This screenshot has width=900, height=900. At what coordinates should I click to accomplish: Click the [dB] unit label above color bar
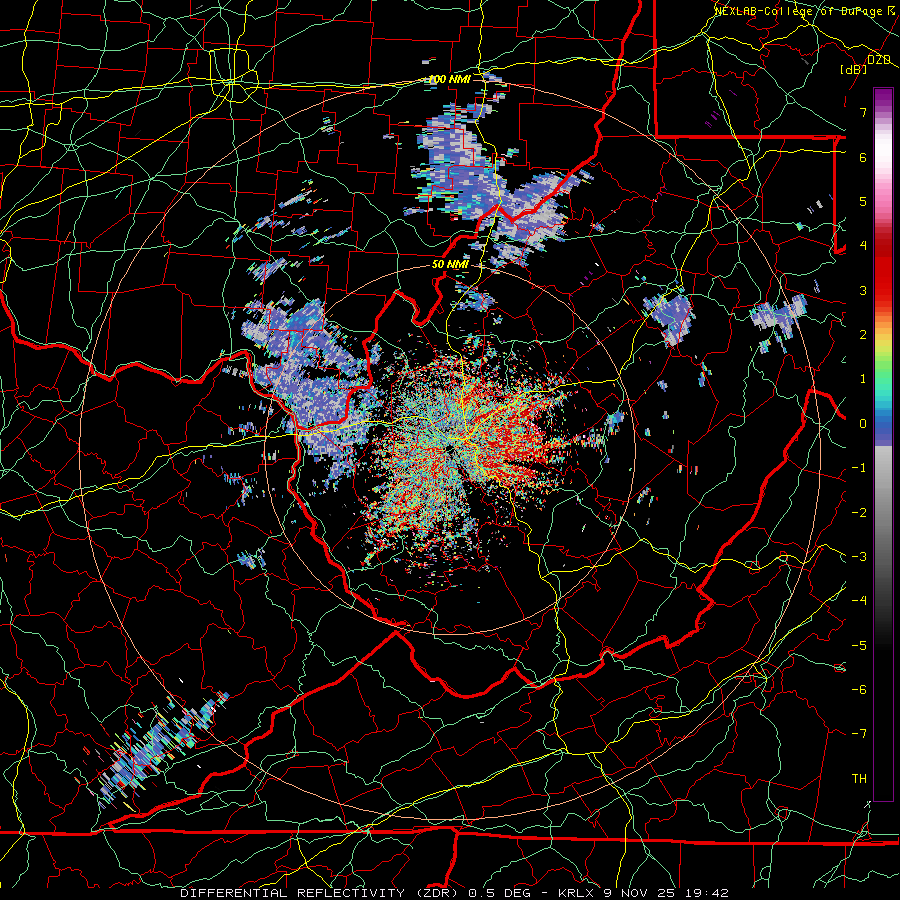(853, 69)
